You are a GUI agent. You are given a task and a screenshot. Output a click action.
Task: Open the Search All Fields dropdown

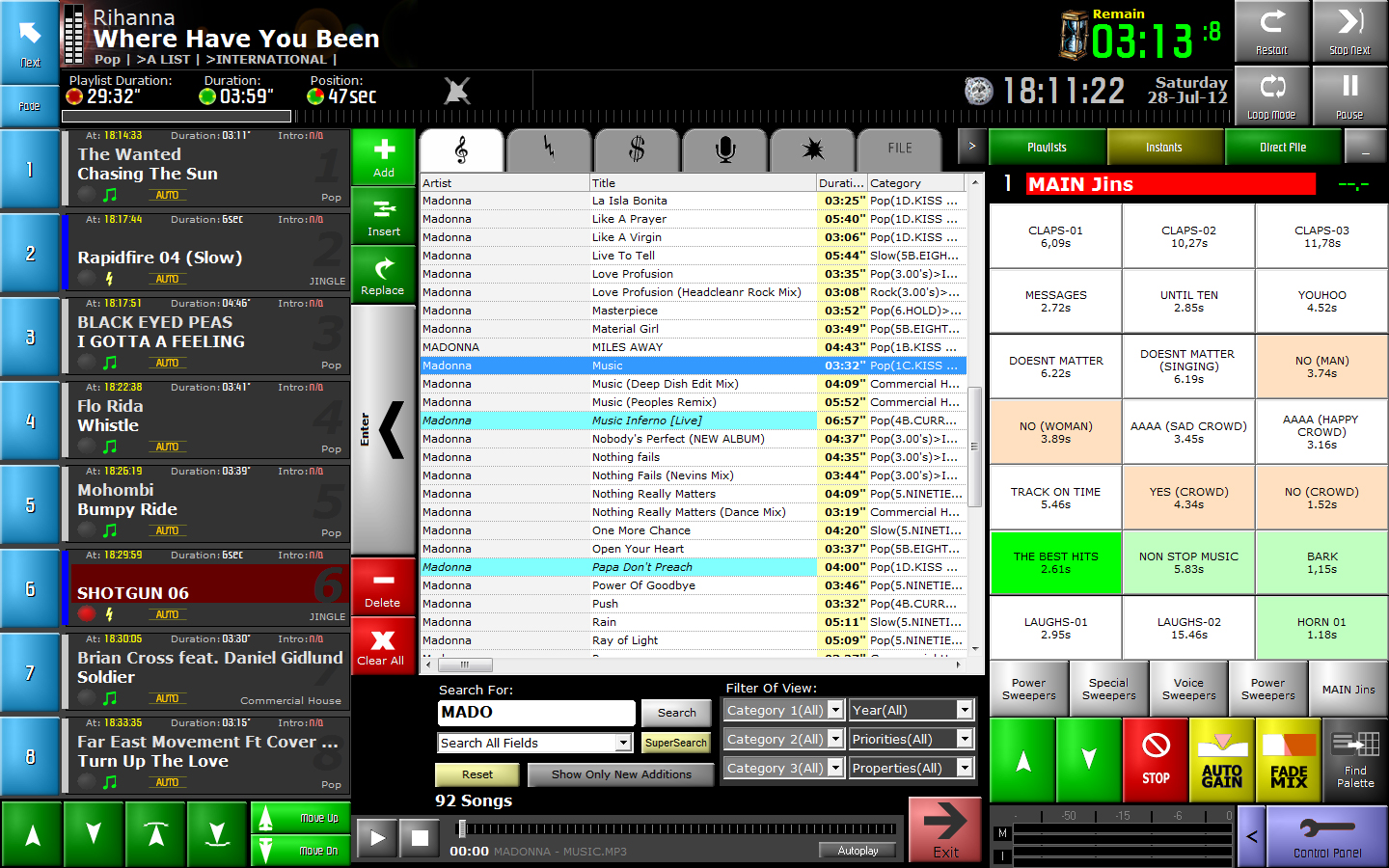point(623,743)
